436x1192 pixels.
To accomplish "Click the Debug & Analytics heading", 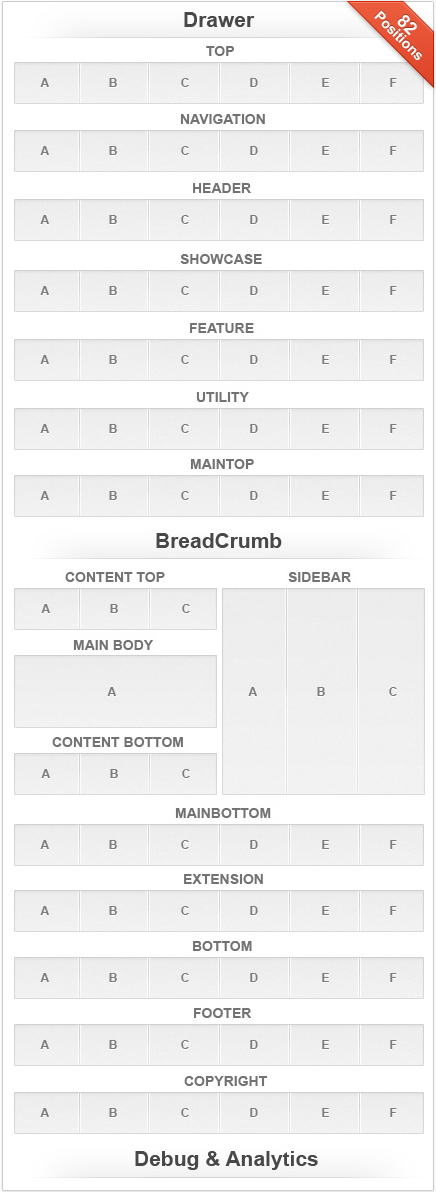I will [226, 1159].
